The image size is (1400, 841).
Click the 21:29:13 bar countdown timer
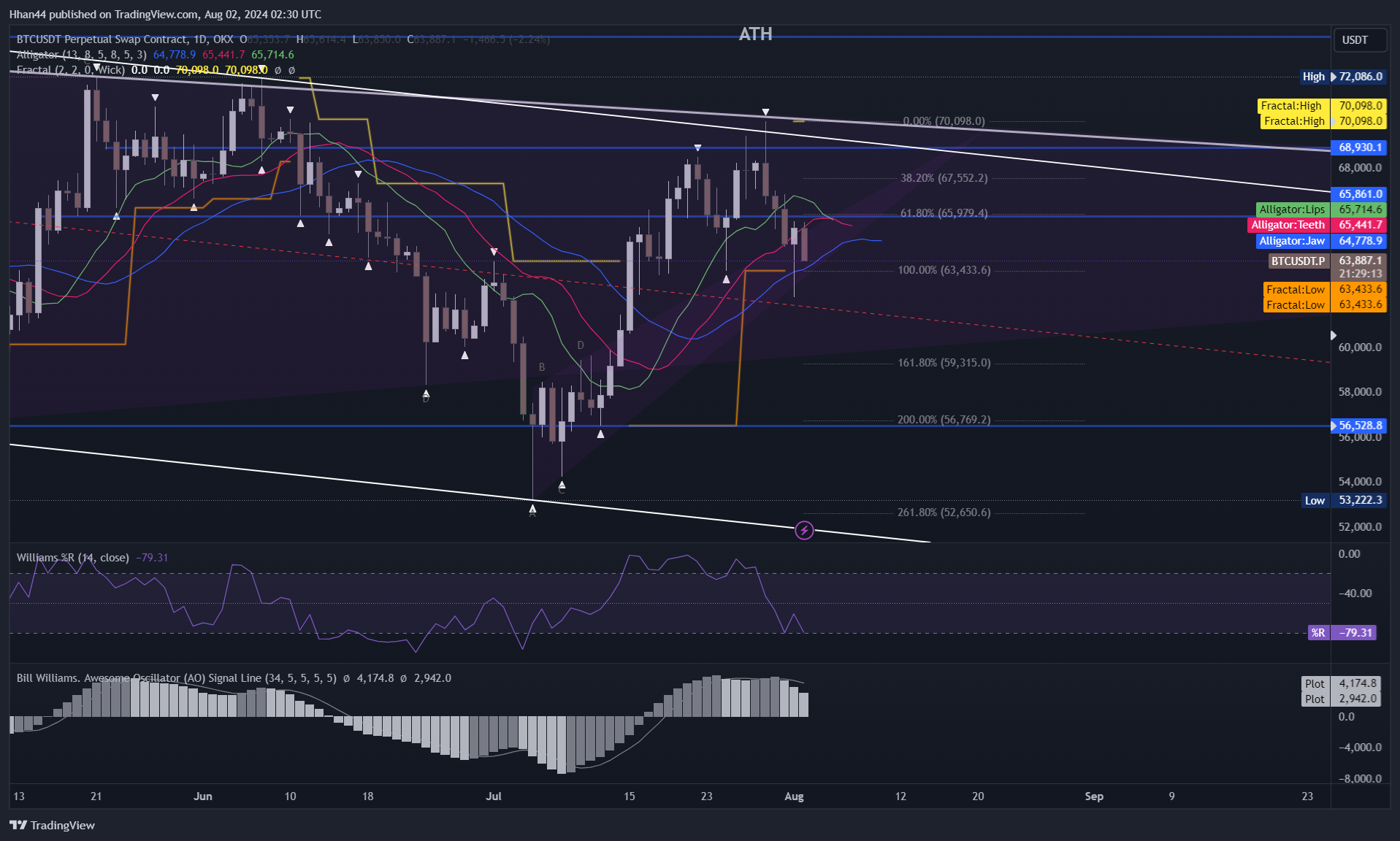tap(1360, 274)
